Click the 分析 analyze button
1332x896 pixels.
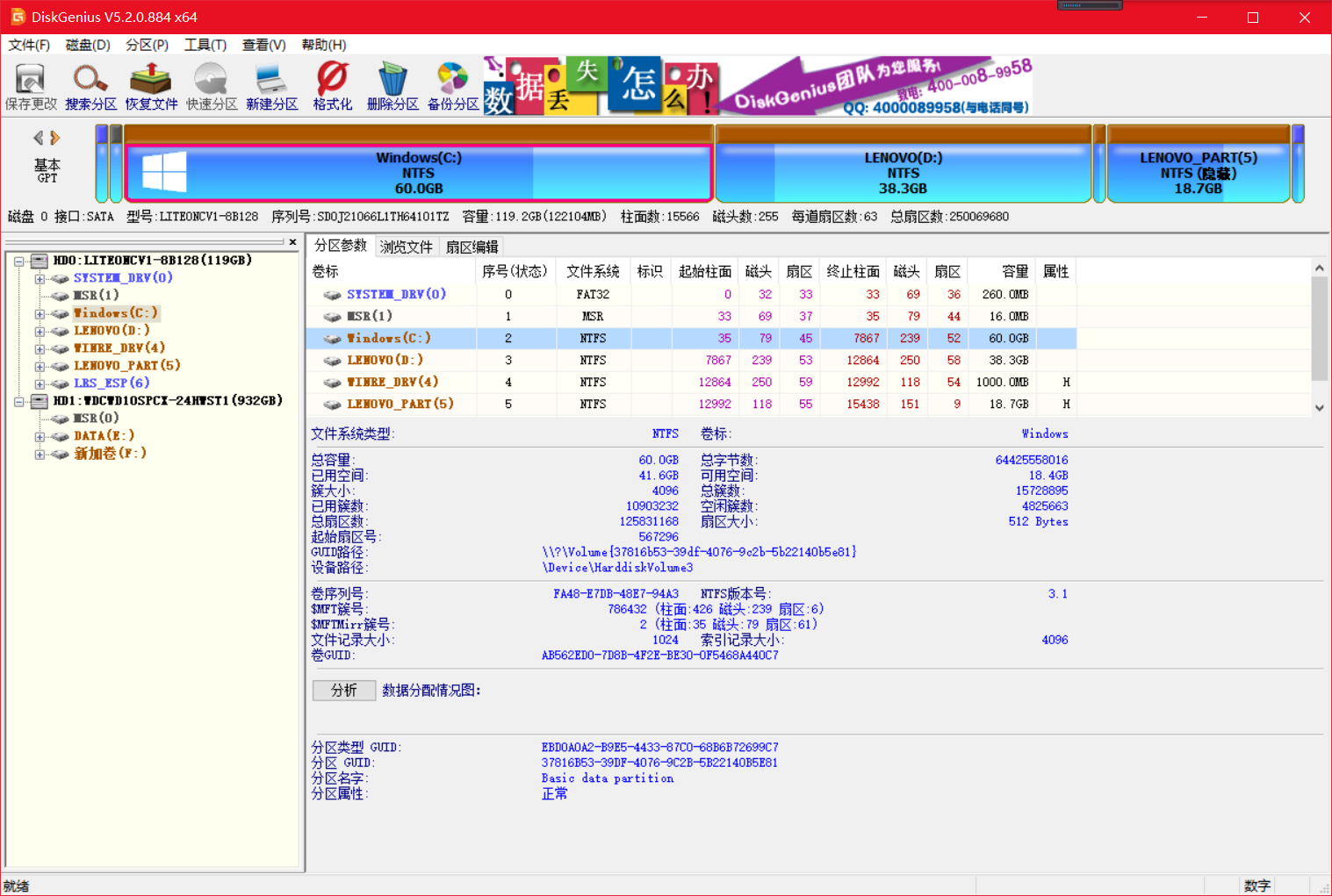click(344, 691)
